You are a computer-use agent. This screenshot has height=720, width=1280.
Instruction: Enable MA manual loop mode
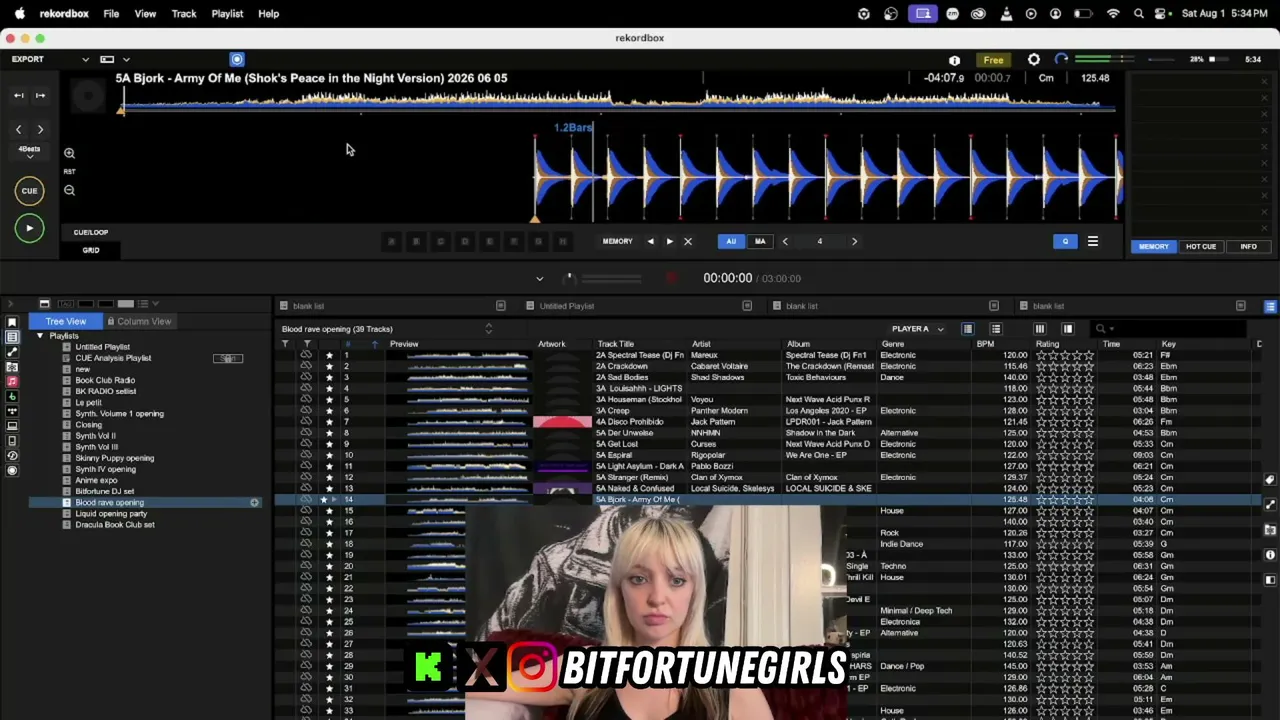click(760, 241)
